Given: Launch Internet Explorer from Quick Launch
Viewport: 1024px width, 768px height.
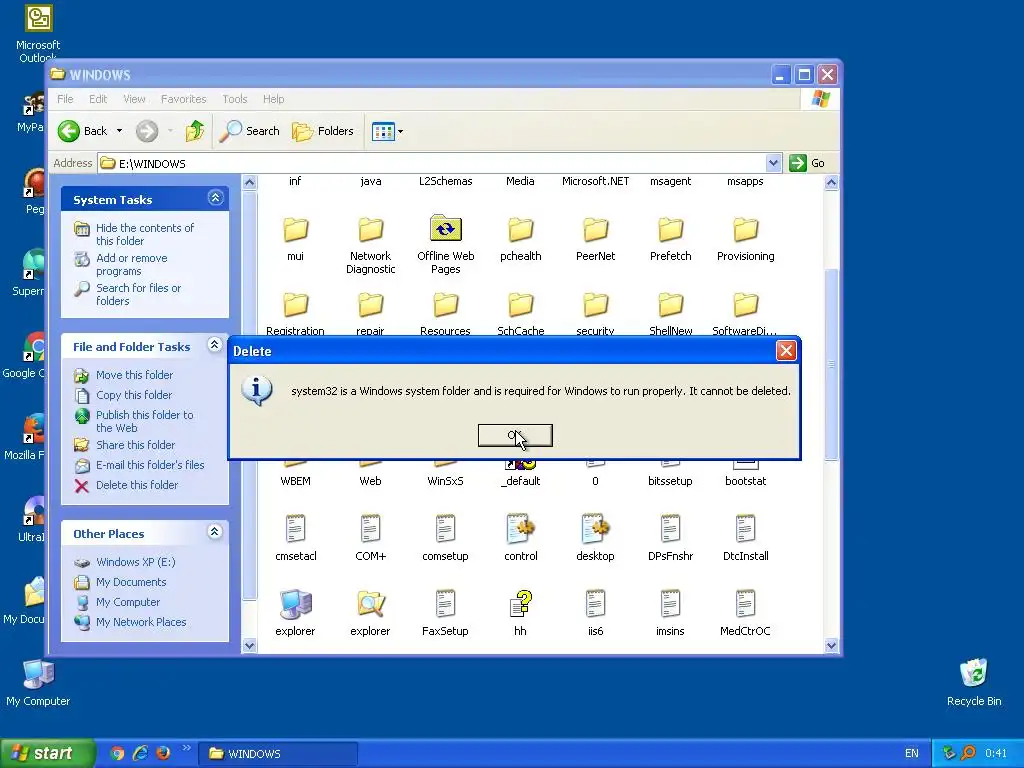Looking at the screenshot, I should 140,753.
